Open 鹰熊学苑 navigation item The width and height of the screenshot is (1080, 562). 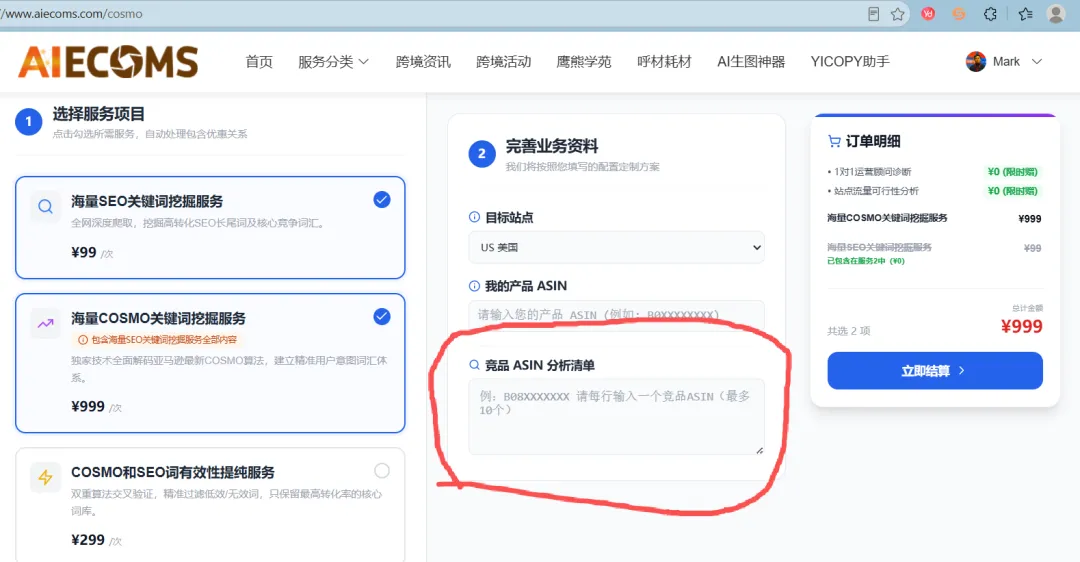coord(583,61)
